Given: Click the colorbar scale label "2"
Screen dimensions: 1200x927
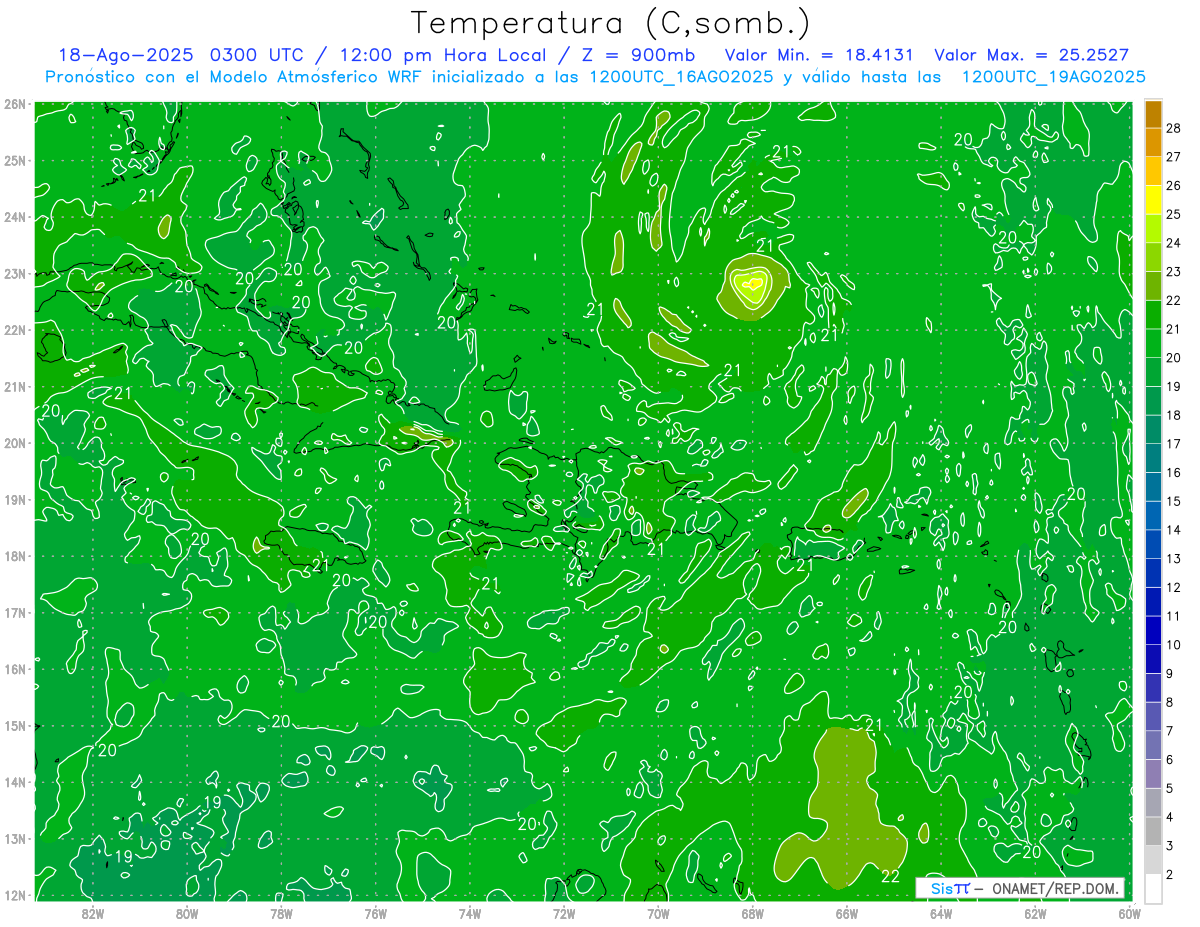Looking at the screenshot, I should click(1170, 874).
